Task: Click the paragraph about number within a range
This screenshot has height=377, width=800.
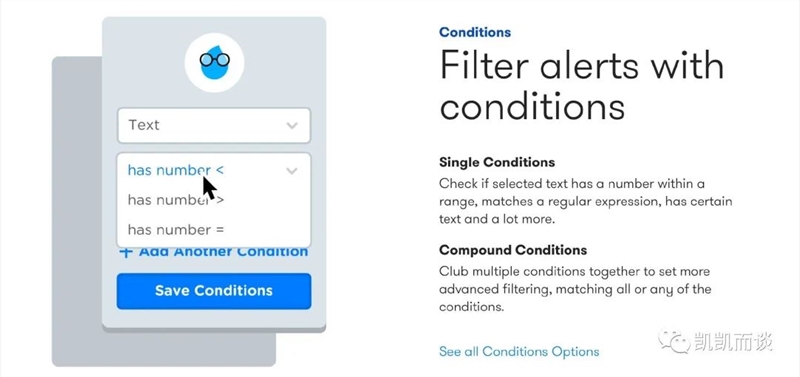Action: tap(585, 202)
